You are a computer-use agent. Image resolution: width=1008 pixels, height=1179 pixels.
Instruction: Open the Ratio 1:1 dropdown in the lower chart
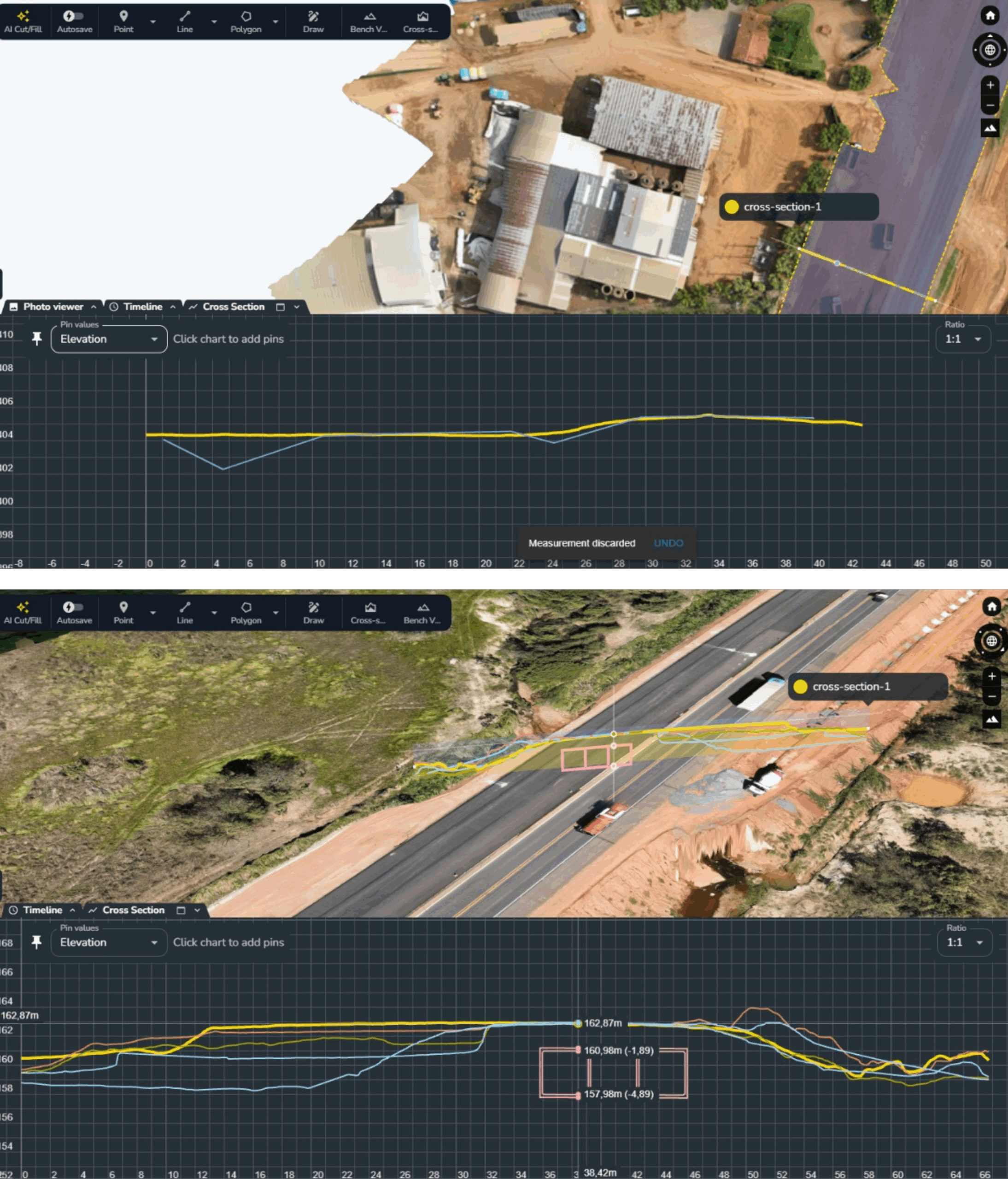(x=964, y=942)
